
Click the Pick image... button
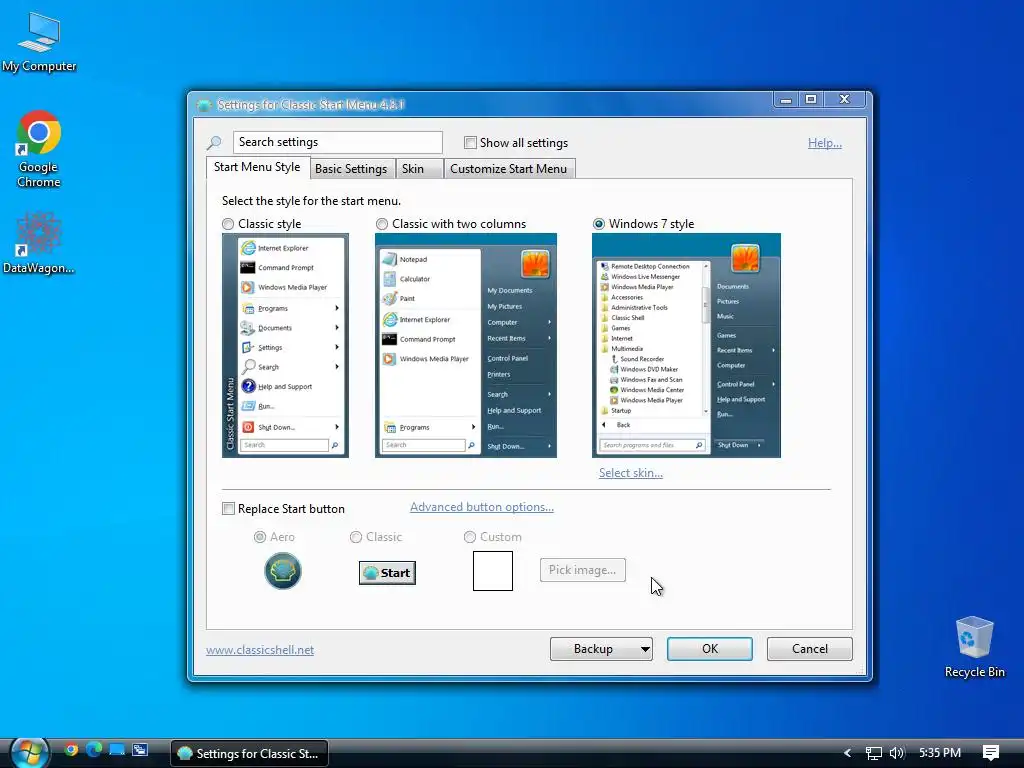583,569
